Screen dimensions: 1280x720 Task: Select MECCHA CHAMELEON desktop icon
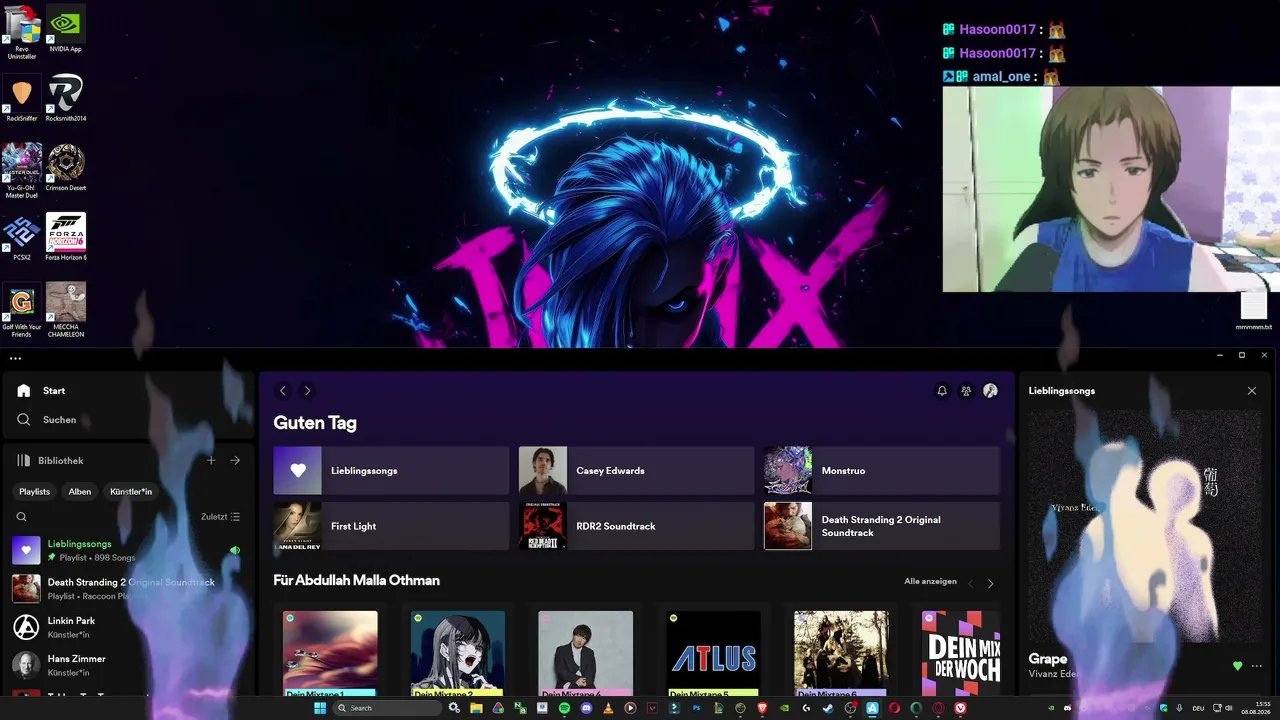point(66,310)
